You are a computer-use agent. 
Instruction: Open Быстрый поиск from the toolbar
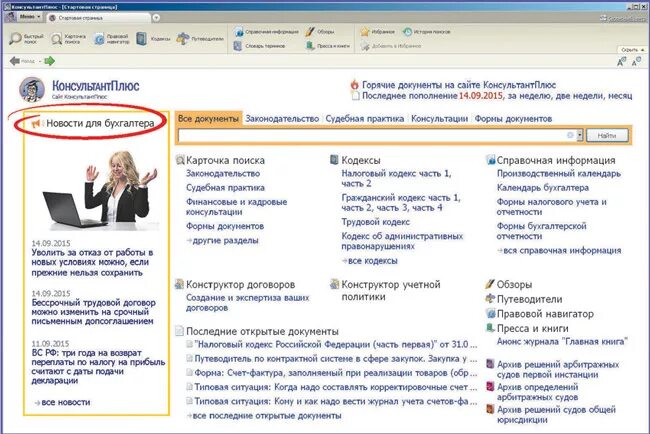pos(26,39)
